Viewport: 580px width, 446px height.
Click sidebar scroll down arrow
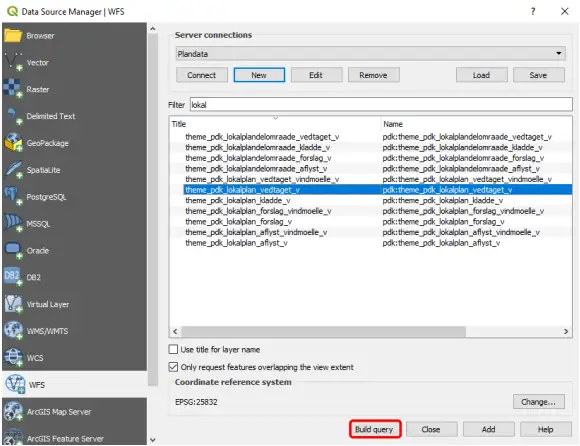(153, 440)
